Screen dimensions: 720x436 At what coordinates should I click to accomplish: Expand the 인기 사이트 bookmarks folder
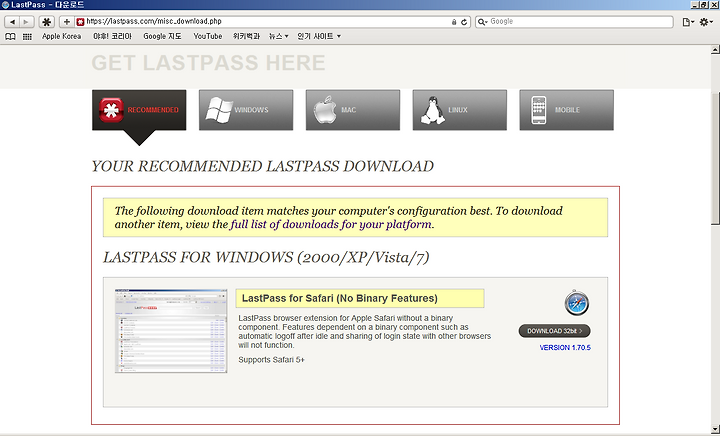(x=319, y=36)
